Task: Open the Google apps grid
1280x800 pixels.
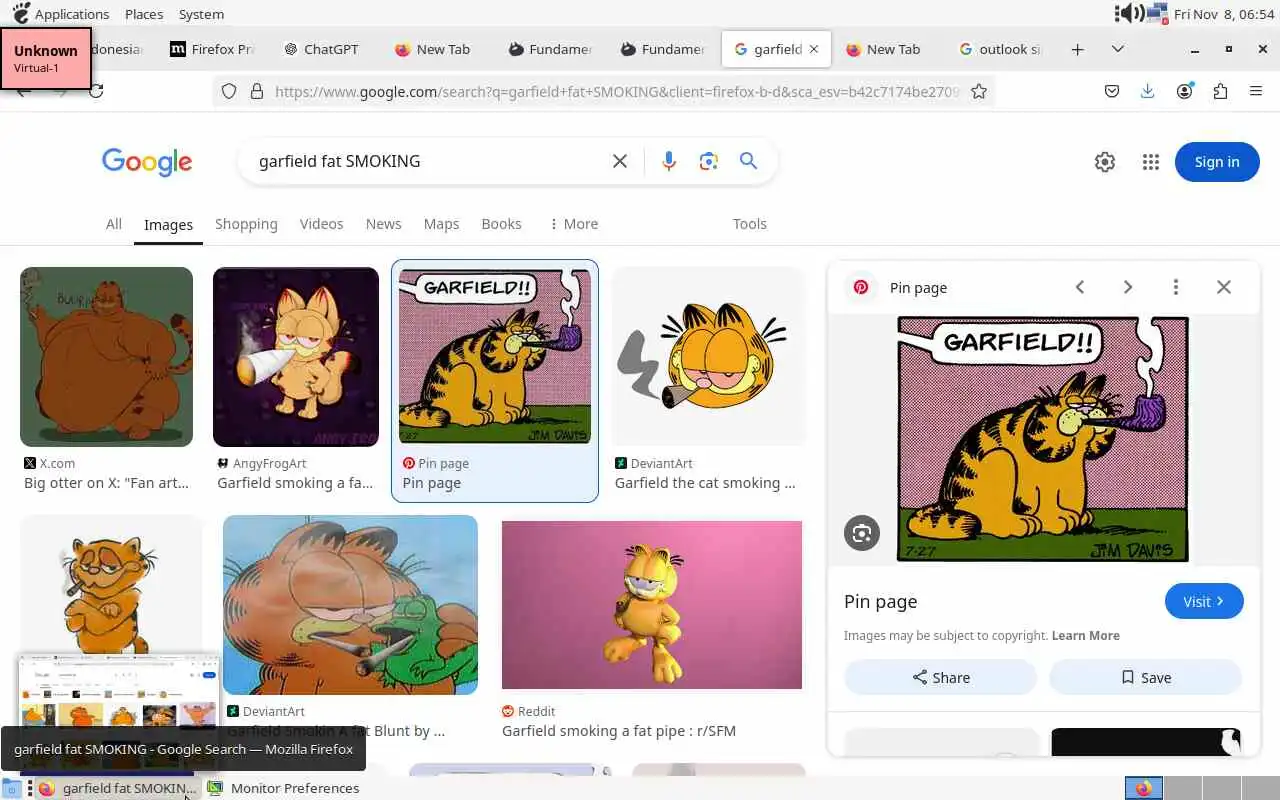Action: 1151,162
